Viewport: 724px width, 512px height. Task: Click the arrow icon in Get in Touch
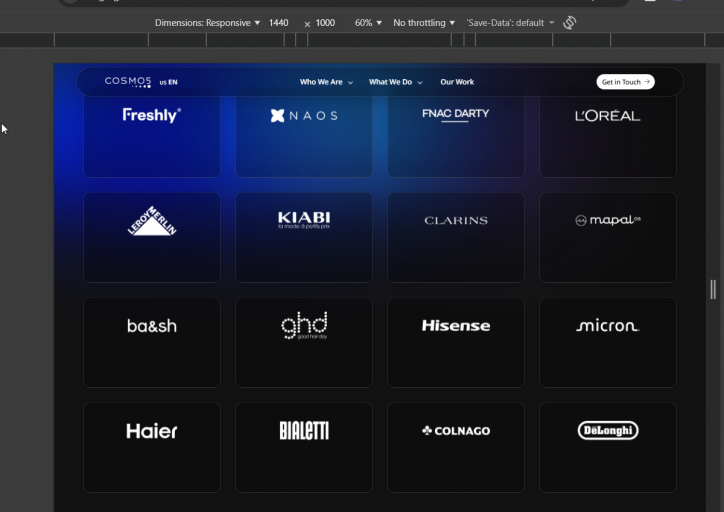pyautogui.click(x=647, y=82)
